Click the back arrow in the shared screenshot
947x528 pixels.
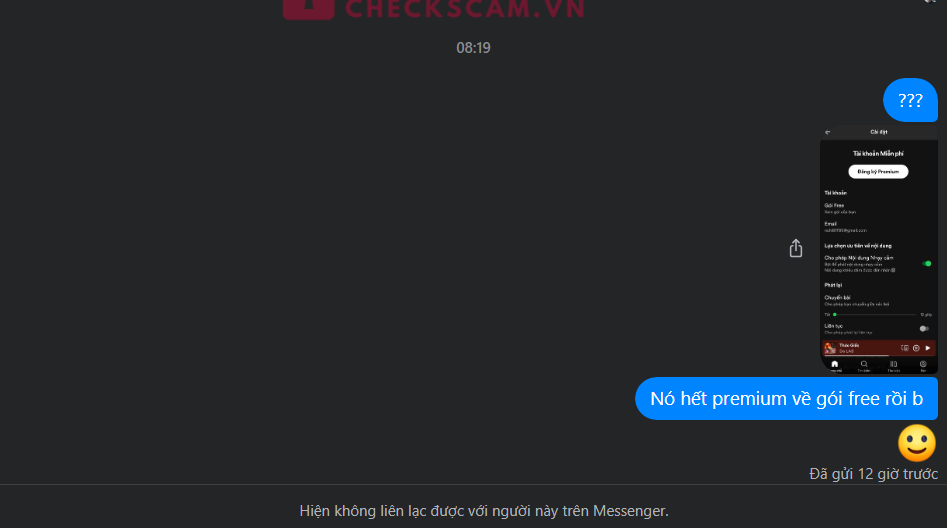(x=827, y=132)
